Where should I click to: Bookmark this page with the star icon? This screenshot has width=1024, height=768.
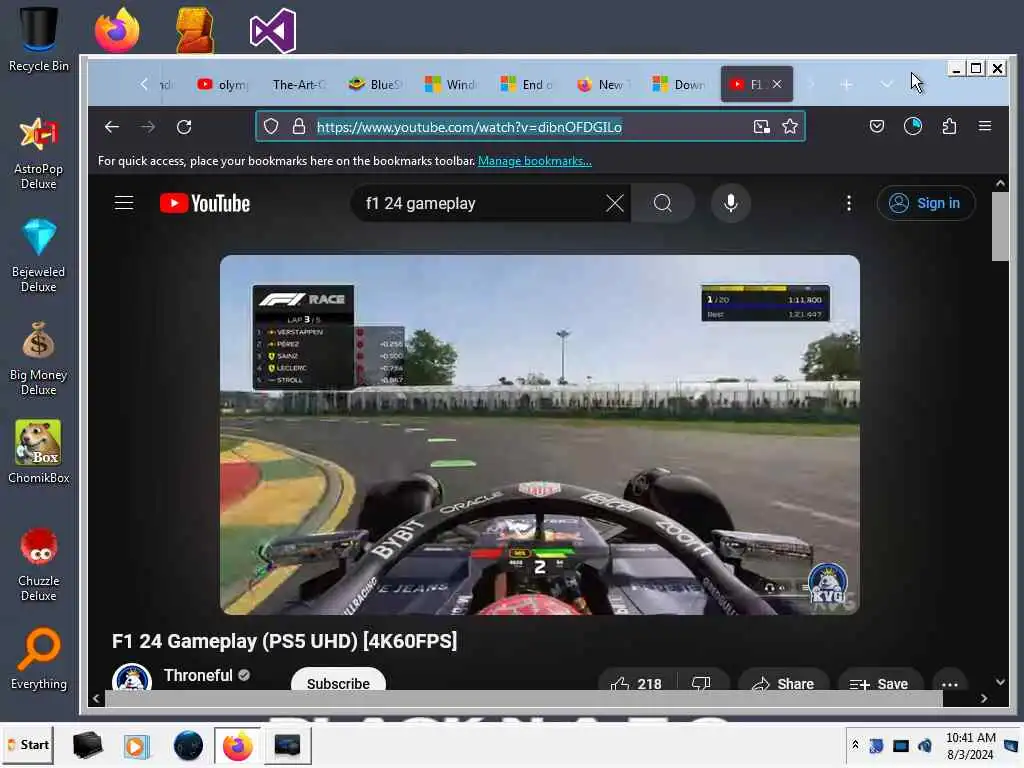[790, 127]
